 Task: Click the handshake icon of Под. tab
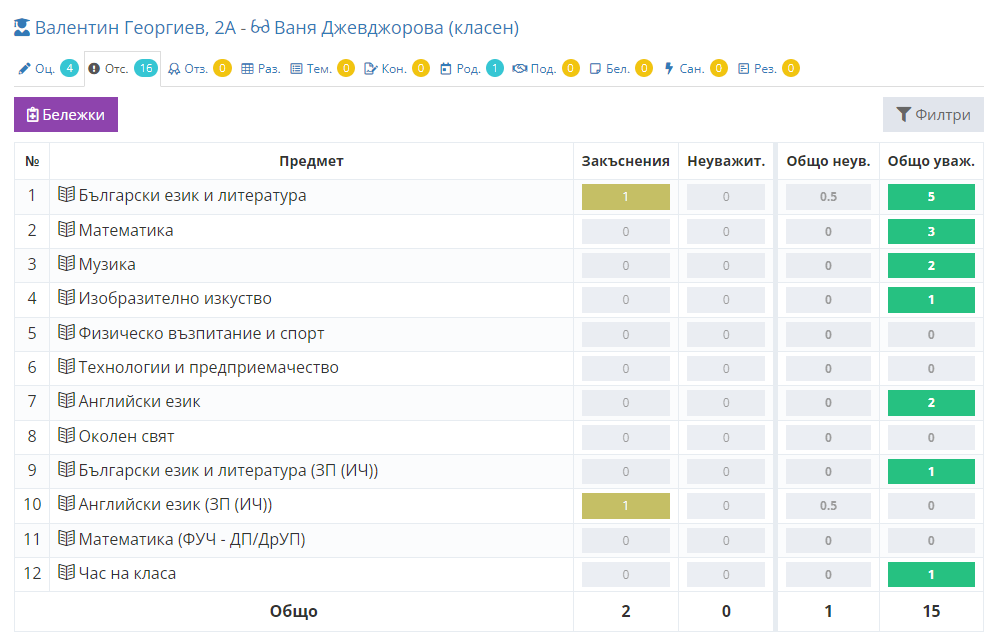519,69
